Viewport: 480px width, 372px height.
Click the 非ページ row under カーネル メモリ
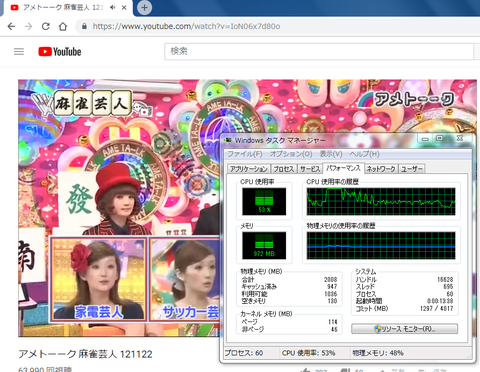(x=289, y=329)
